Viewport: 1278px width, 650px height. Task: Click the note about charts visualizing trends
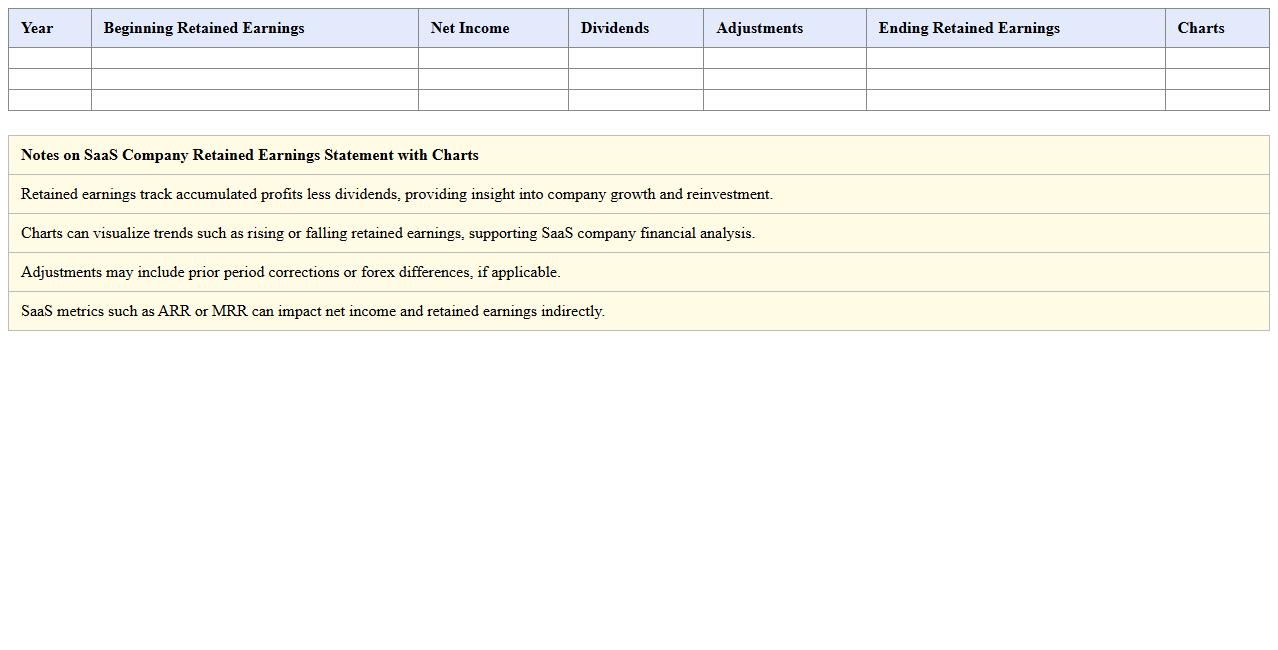[x=388, y=233]
